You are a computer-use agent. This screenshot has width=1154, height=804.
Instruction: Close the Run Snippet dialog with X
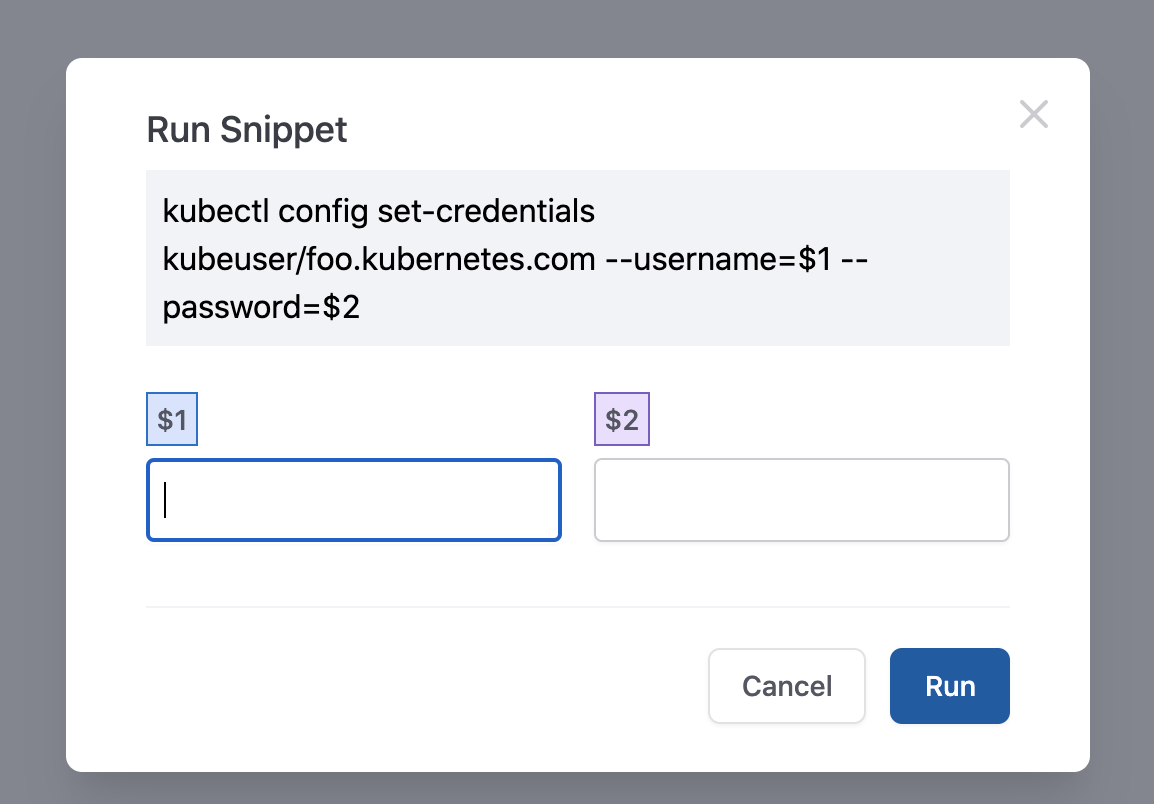tap(1033, 114)
